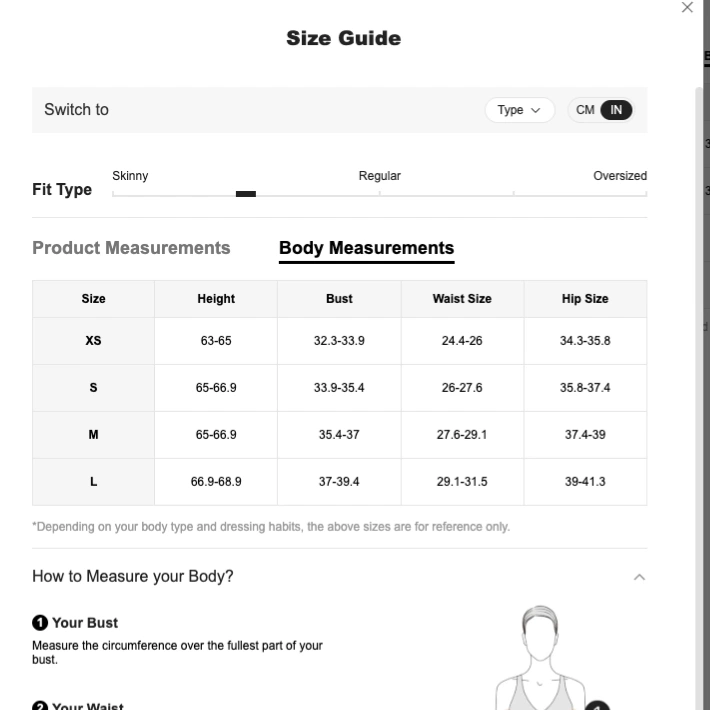Open the Type dropdown
Viewport: 710px width, 710px height.
pyautogui.click(x=519, y=110)
